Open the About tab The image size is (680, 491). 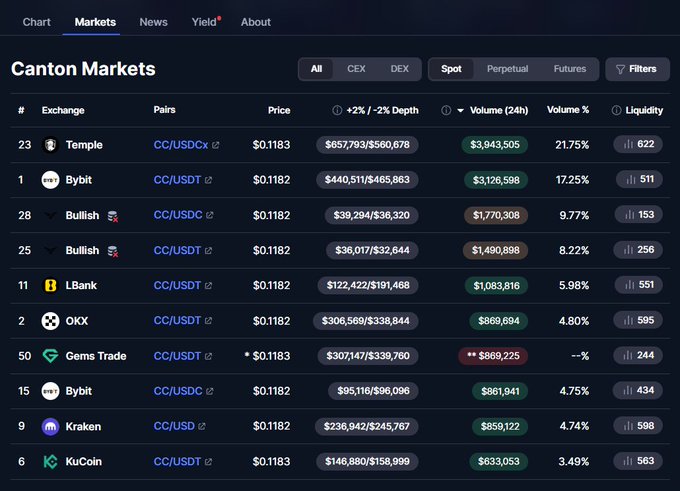pos(255,22)
